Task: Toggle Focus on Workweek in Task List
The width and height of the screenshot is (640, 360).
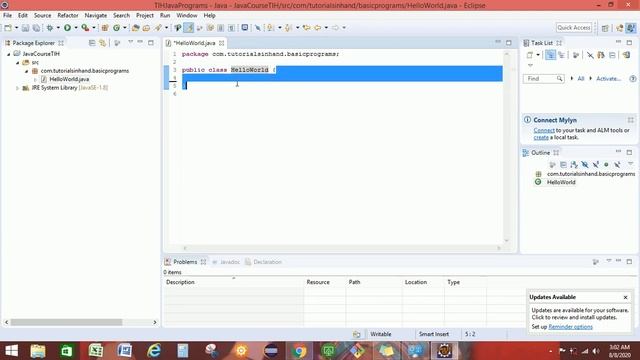Action: [576, 55]
